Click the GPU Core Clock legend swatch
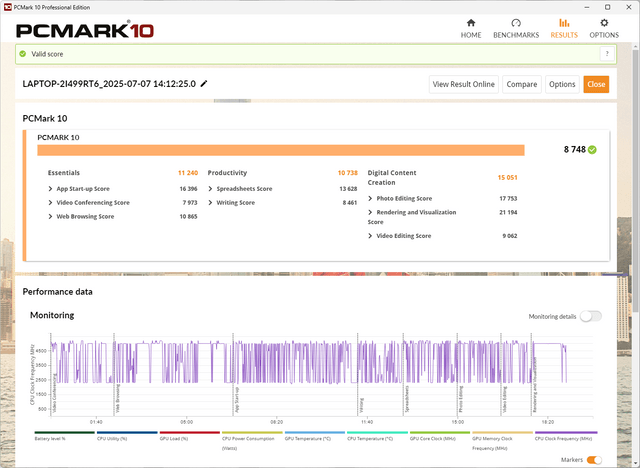640x468 pixels. click(440, 433)
